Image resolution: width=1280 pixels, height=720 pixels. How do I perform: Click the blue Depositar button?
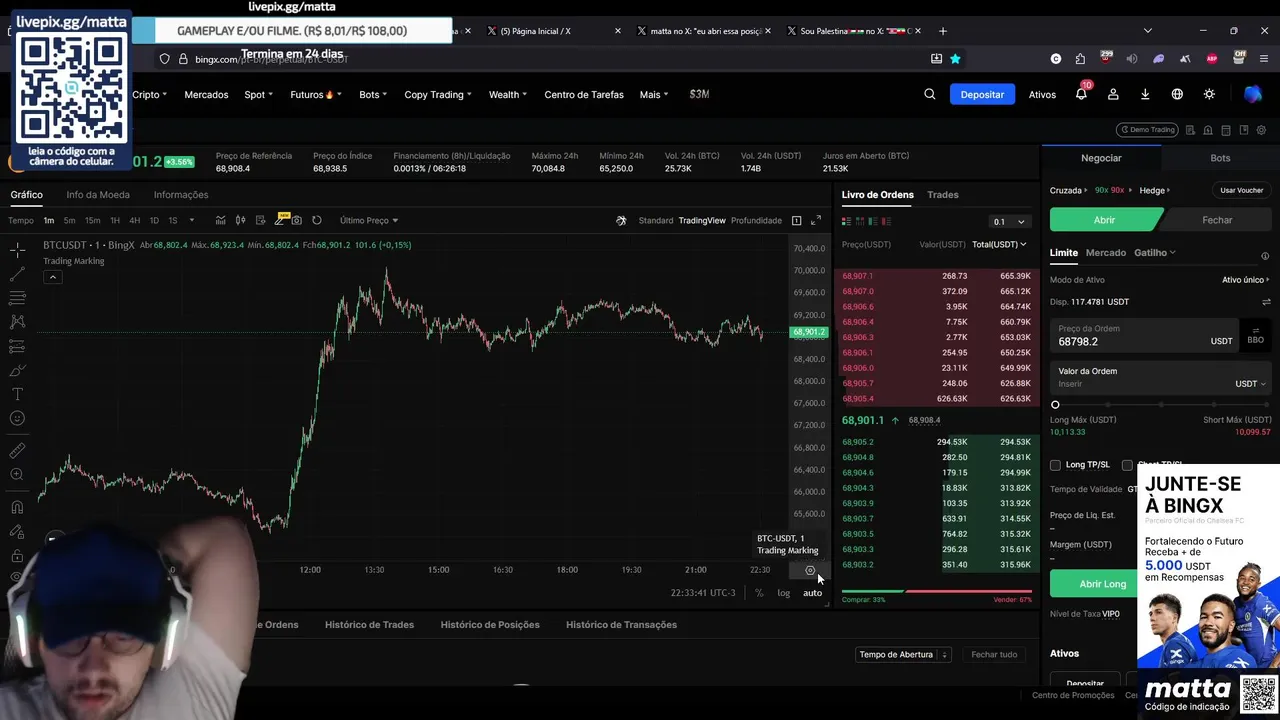coord(982,94)
